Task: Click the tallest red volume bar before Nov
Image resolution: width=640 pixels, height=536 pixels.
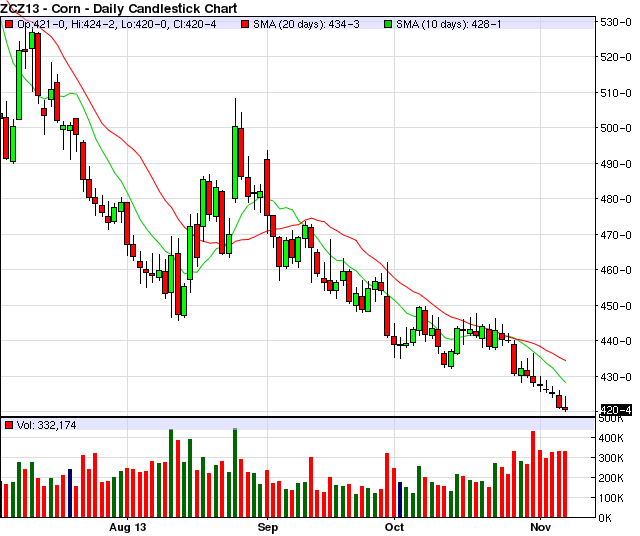Action: point(533,474)
